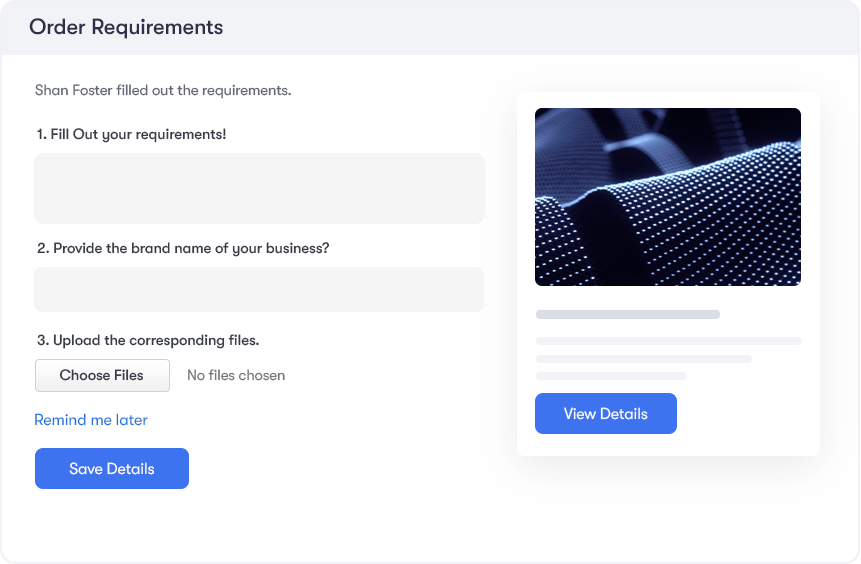The height and width of the screenshot is (564, 861).
Task: Save the order details
Action: [112, 469]
